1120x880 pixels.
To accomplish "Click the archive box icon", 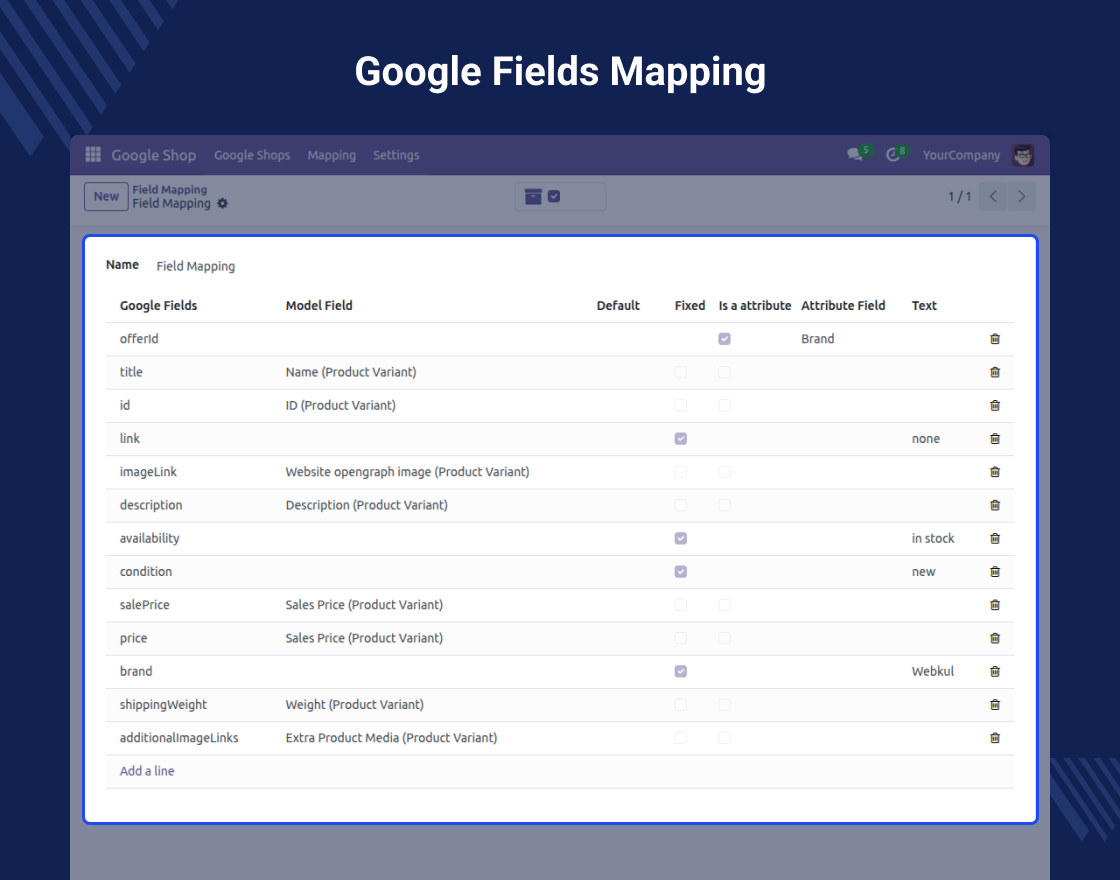I will 533,196.
